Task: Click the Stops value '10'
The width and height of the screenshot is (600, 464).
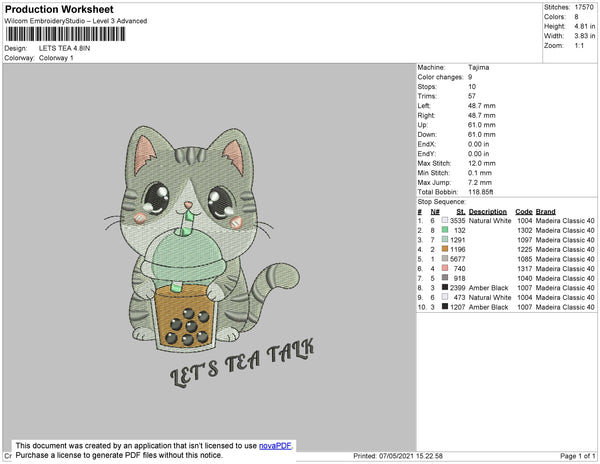Action: point(472,86)
